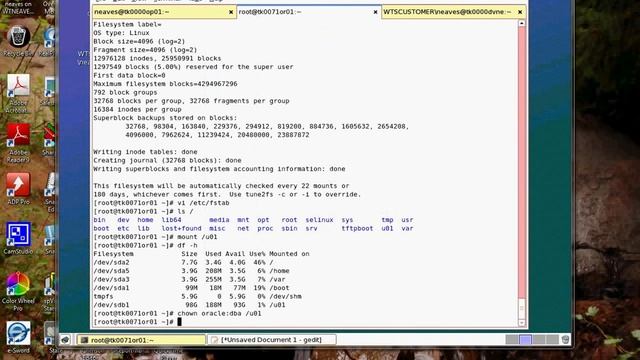Screen dimensions: 640x360
Task: Click the '/dev/sda3' filesystem row
Action: (189, 280)
